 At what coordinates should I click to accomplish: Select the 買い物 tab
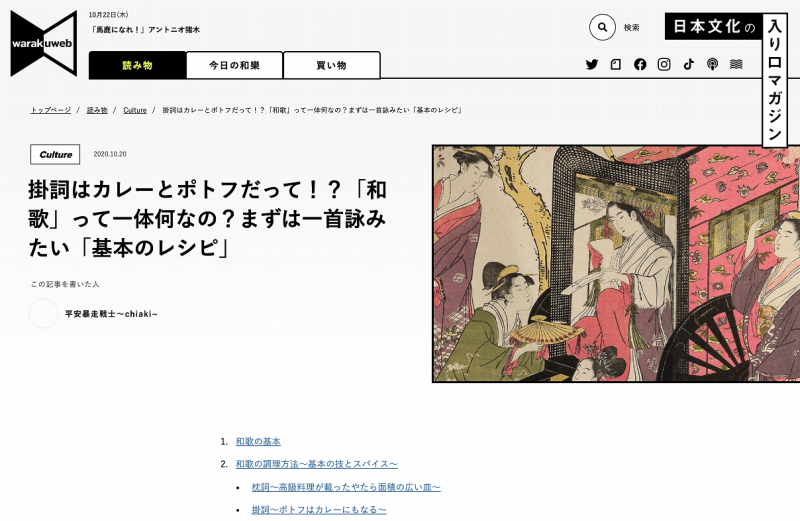[332, 65]
